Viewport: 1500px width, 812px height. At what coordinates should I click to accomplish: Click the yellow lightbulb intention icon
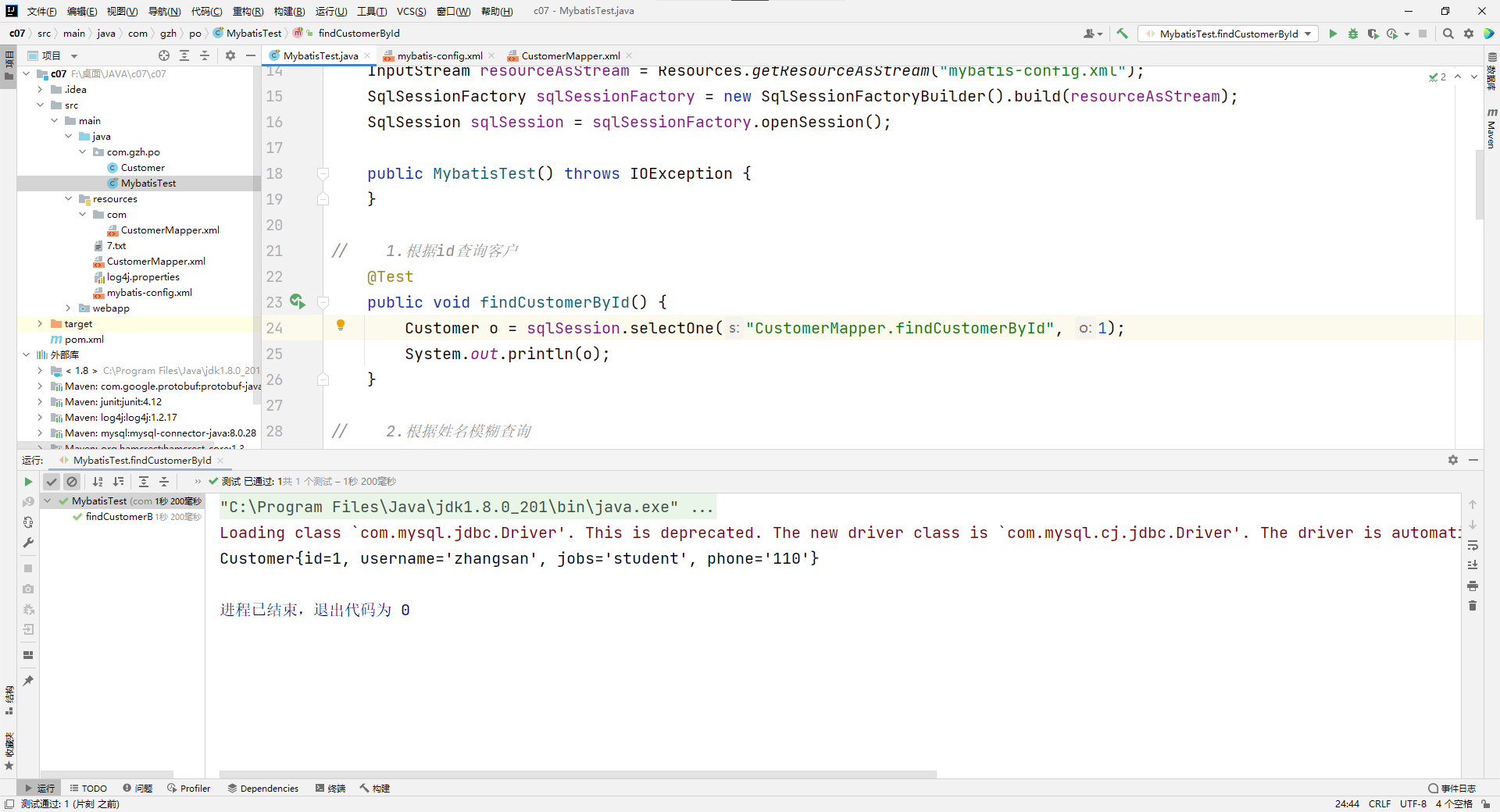click(x=341, y=325)
